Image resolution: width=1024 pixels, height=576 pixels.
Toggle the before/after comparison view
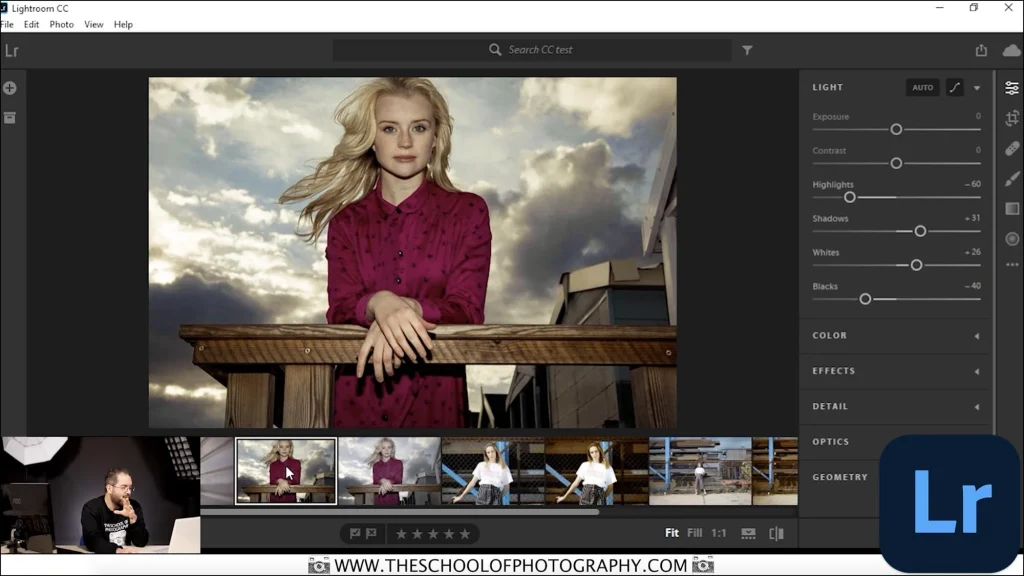776,533
